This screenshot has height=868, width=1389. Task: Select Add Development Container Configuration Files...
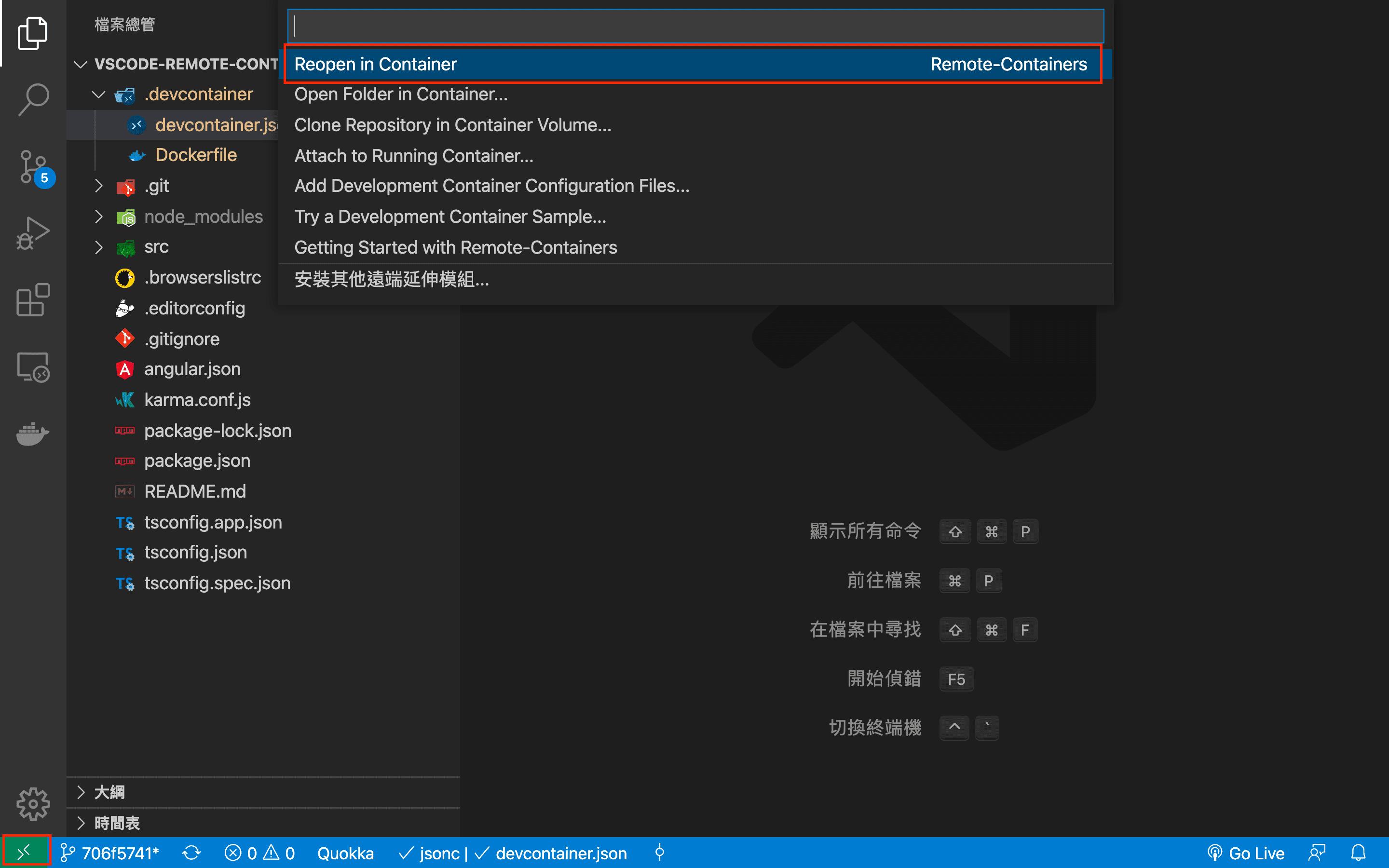695,186
